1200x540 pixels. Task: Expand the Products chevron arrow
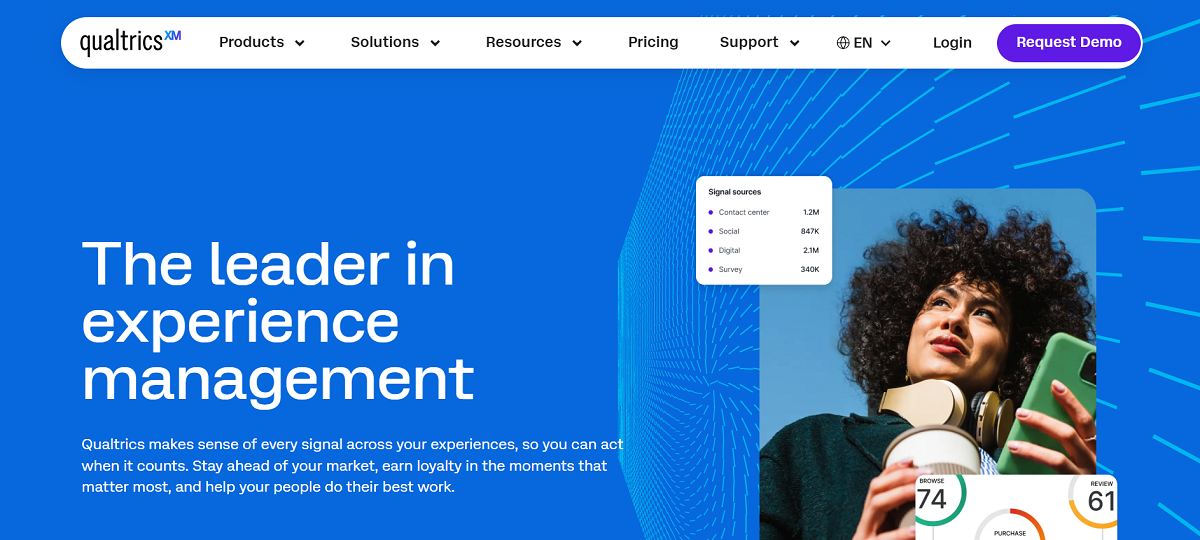point(299,43)
